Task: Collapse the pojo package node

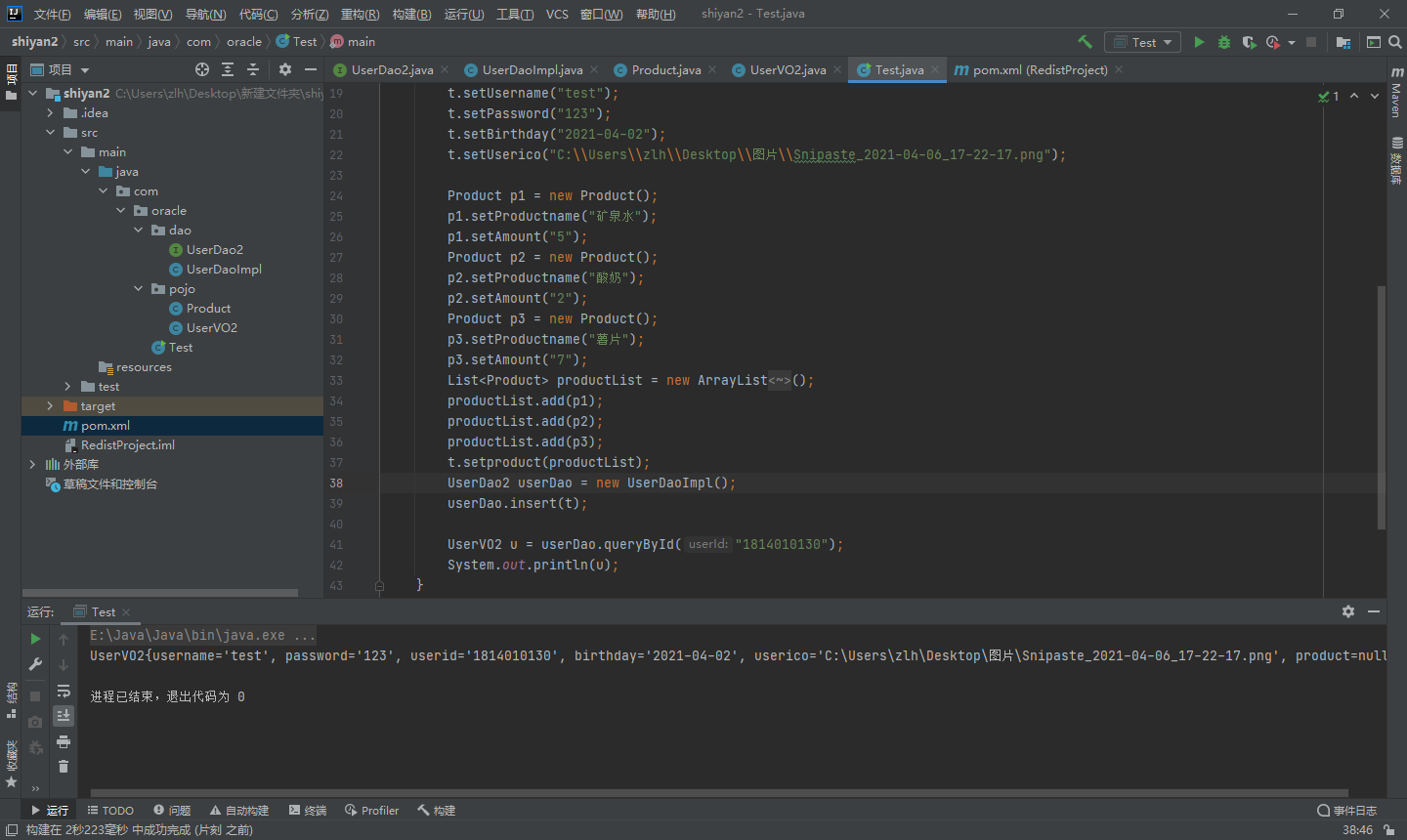Action: [138, 289]
